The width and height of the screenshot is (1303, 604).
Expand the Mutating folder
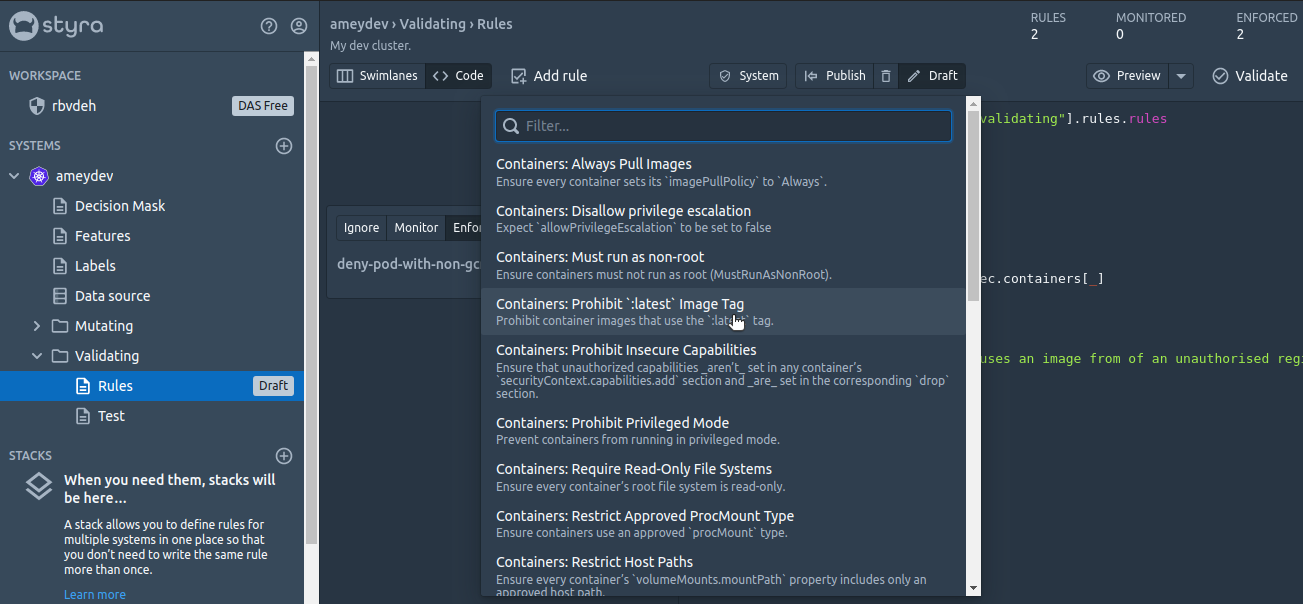(37, 326)
